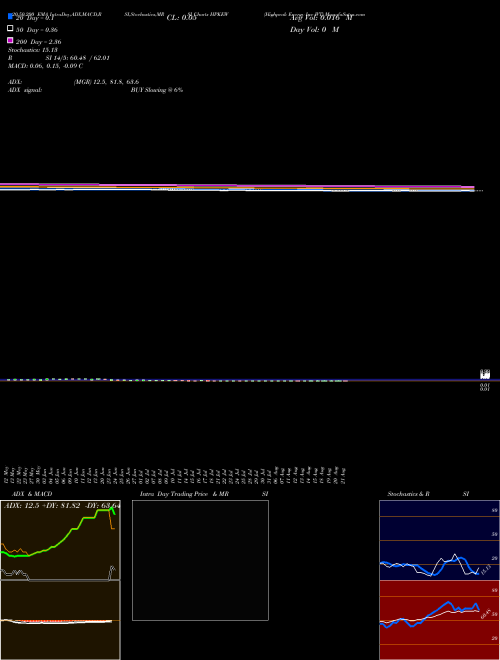Click the 'MACD: 0.06, 0.15, -0.09 C' line
This screenshot has height=660, width=500.
(45, 66)
